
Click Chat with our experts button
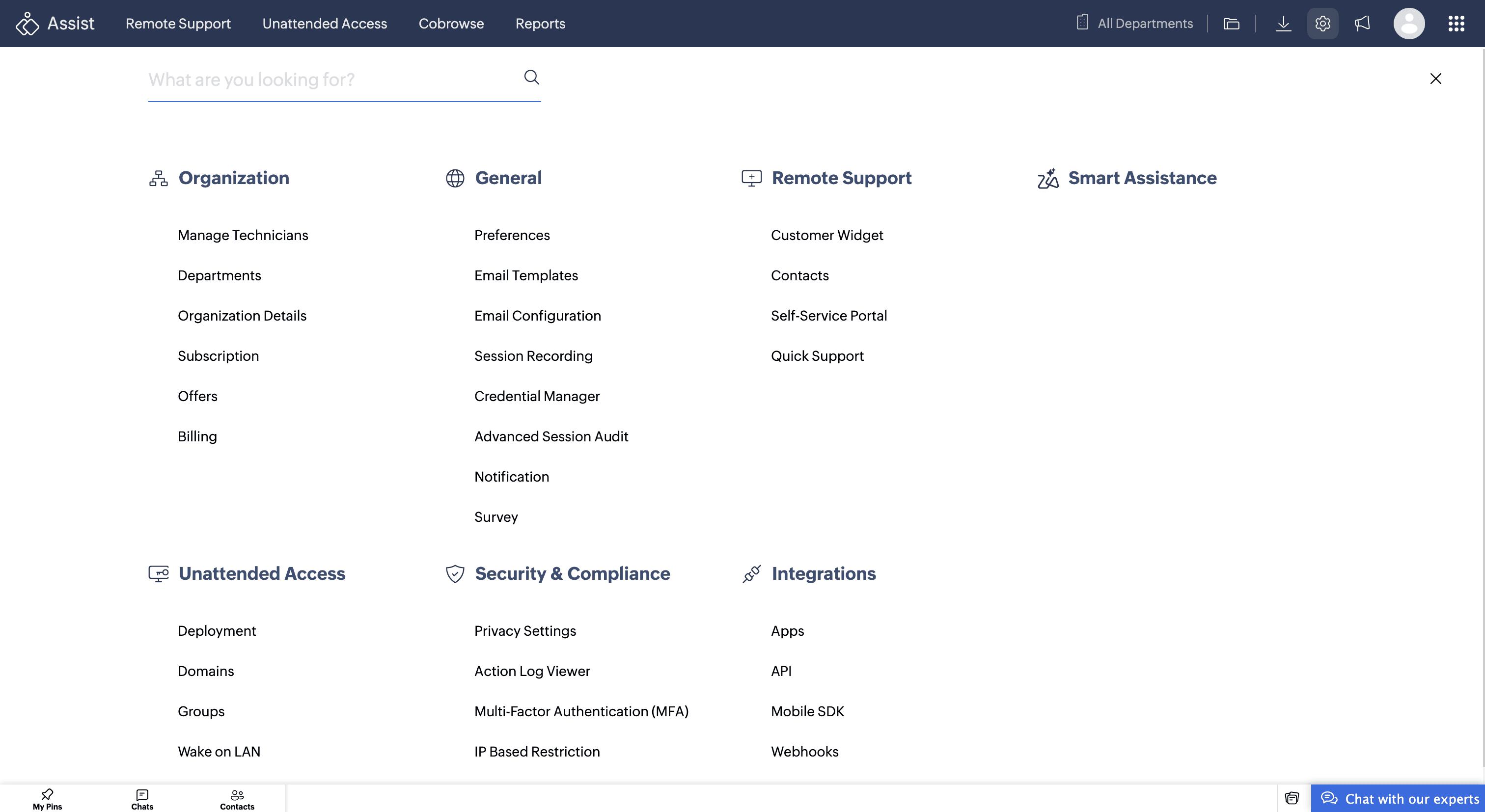(x=1398, y=799)
